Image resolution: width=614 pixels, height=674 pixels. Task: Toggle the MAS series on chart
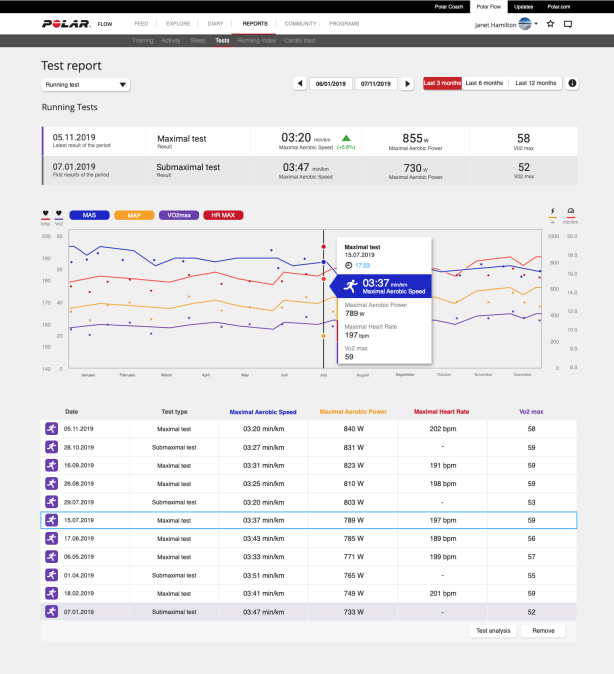(x=89, y=215)
